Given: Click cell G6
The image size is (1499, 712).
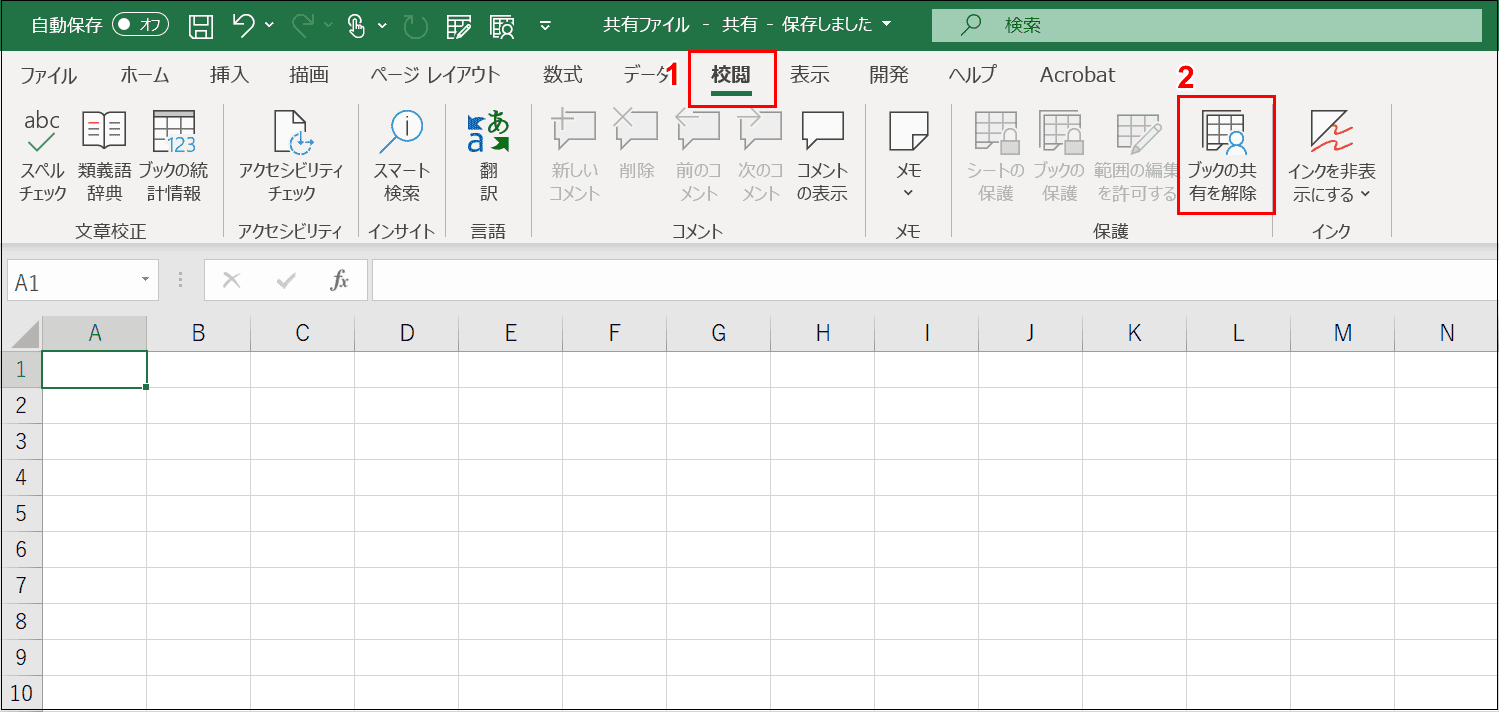Looking at the screenshot, I should click(719, 549).
